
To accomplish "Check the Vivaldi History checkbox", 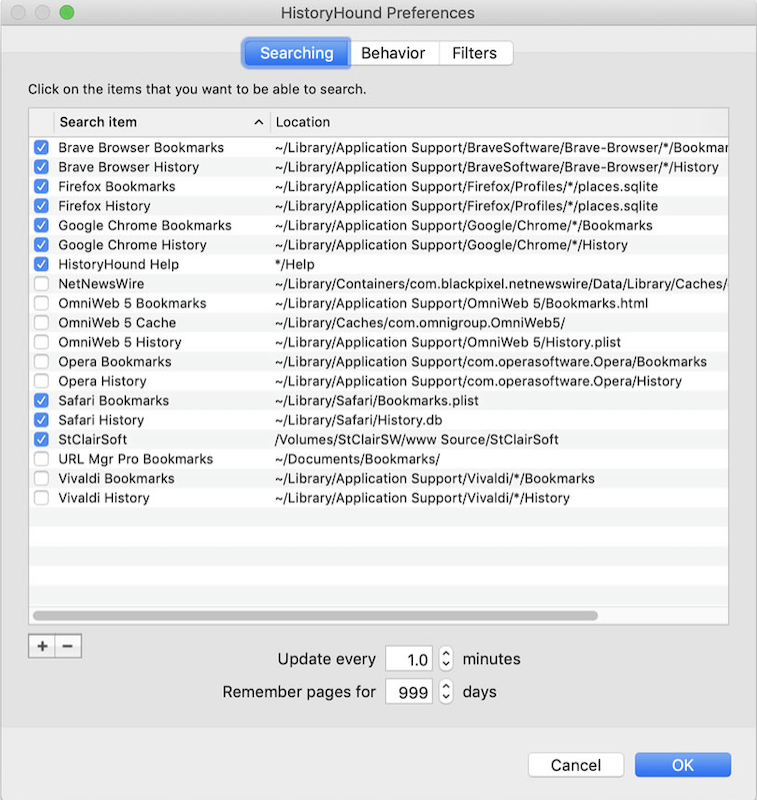I will pos(41,498).
